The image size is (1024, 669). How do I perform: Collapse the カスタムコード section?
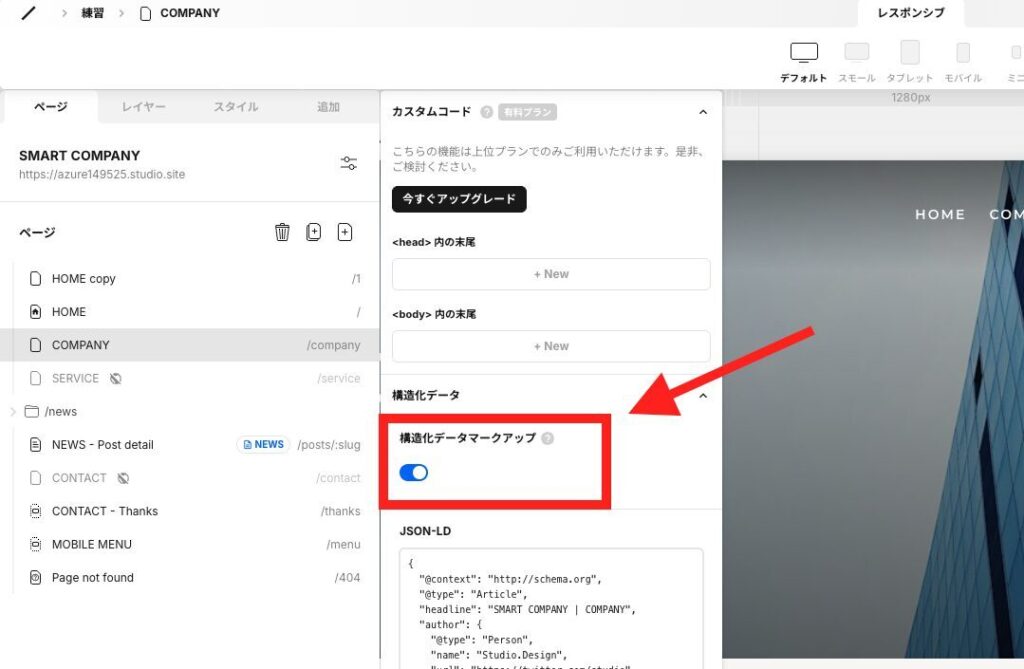click(702, 112)
